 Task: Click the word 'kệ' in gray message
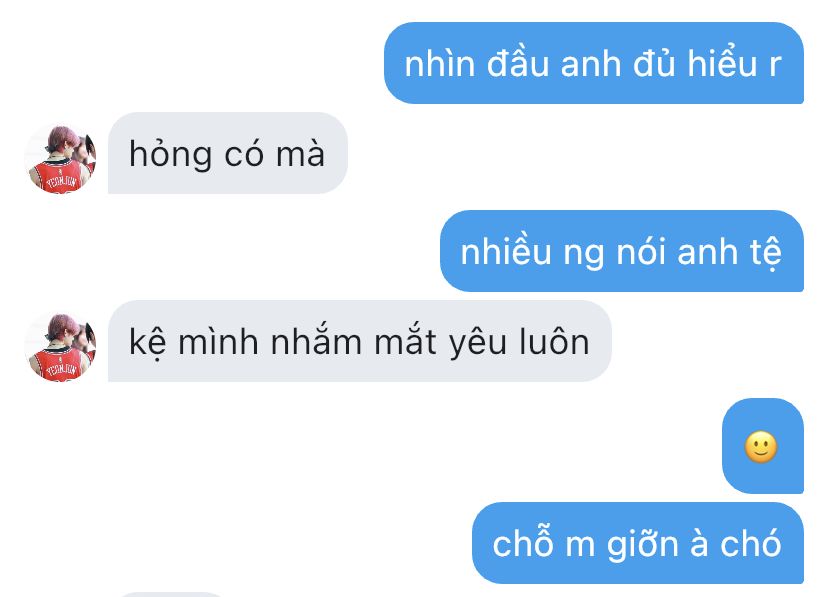tap(148, 343)
